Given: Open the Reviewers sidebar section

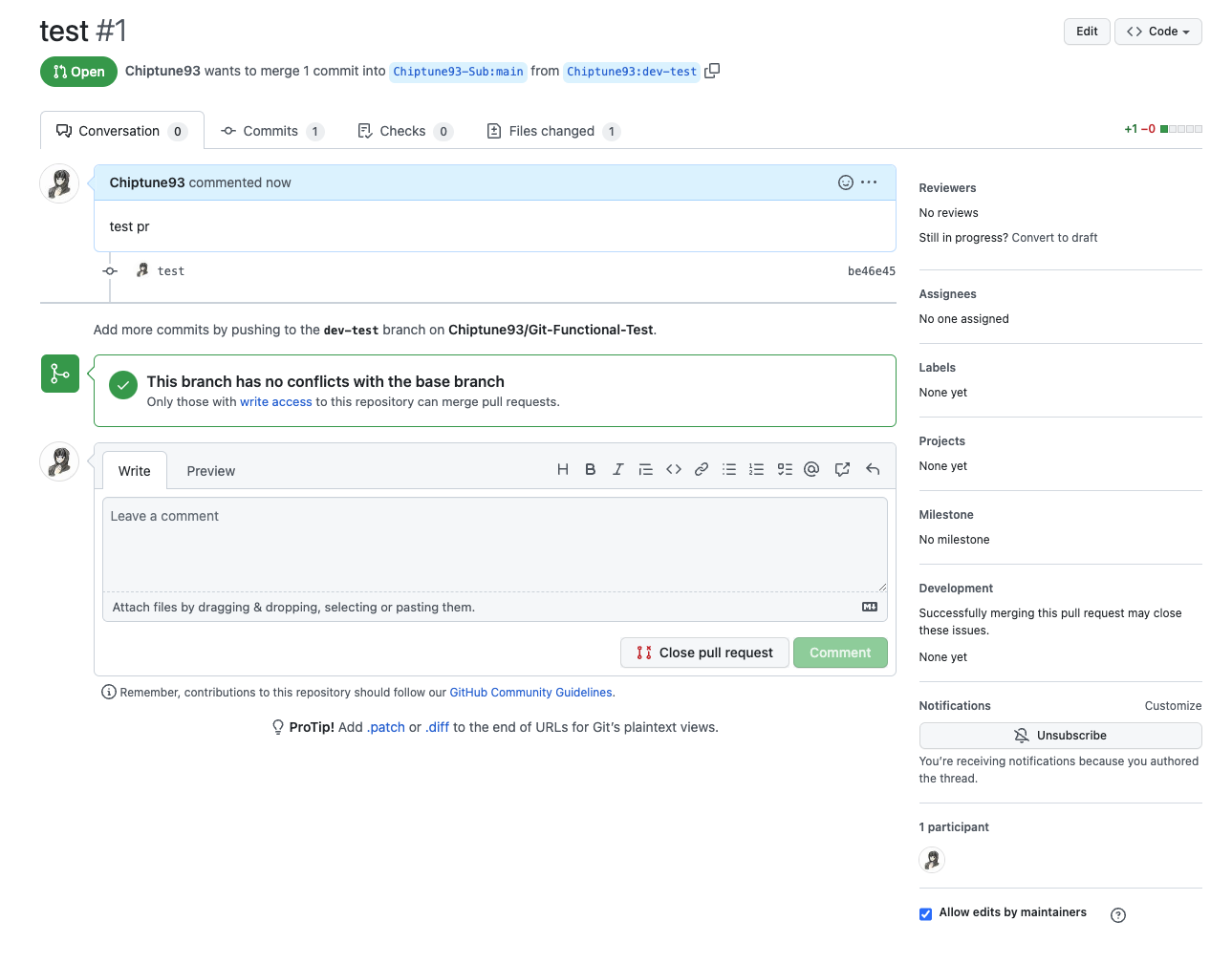Looking at the screenshot, I should point(947,188).
